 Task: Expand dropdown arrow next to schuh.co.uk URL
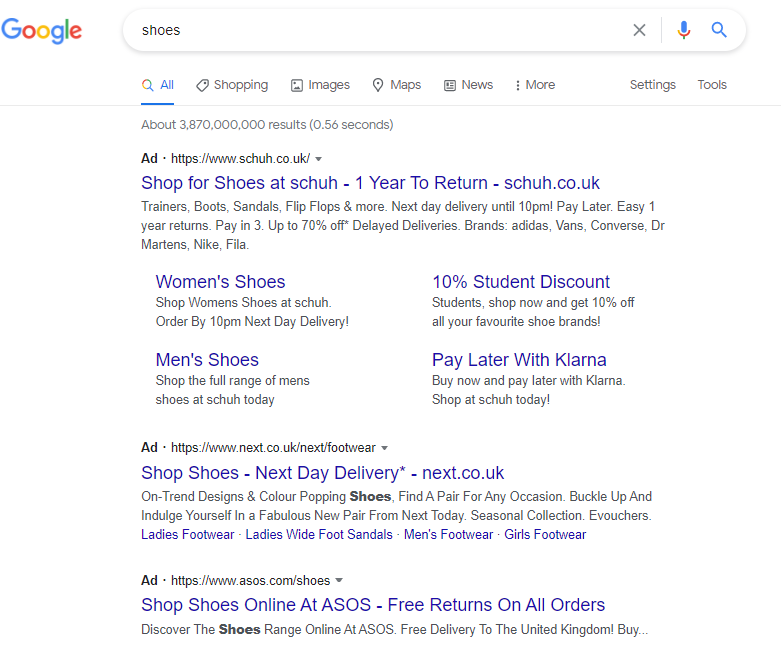point(319,159)
